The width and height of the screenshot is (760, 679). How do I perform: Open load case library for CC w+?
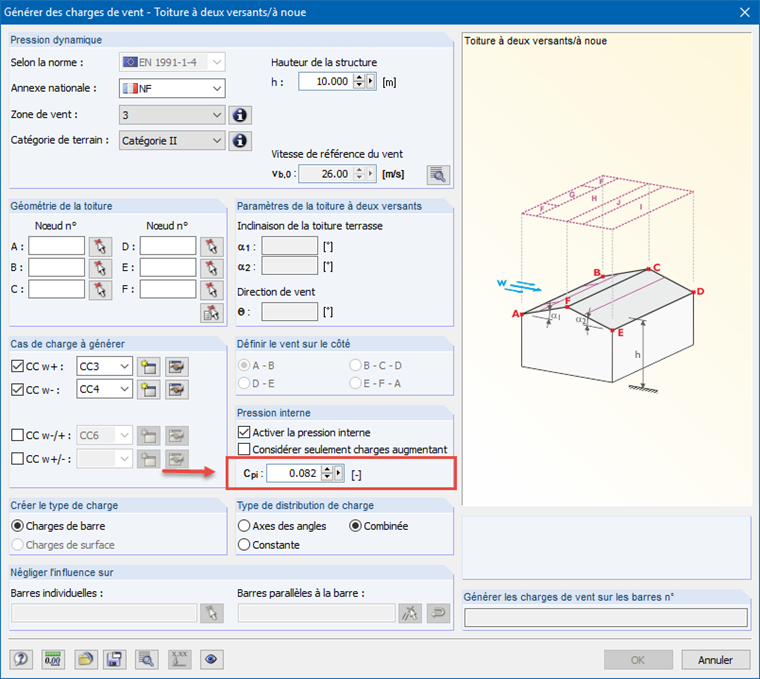(176, 367)
